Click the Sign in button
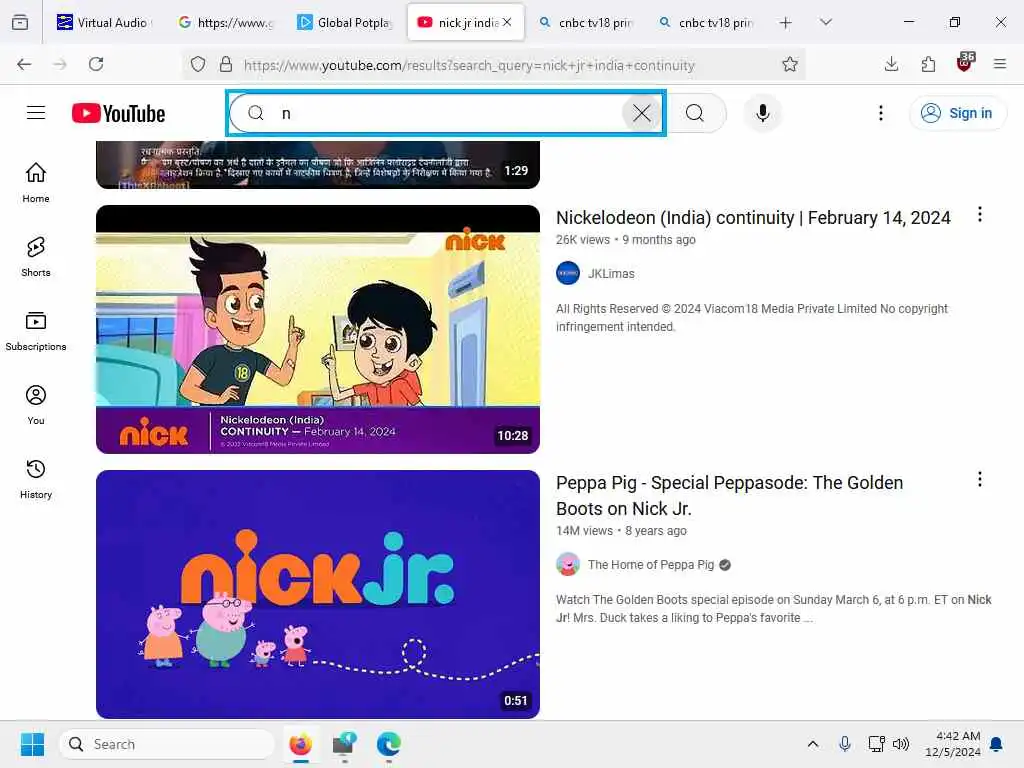 pyautogui.click(x=957, y=113)
